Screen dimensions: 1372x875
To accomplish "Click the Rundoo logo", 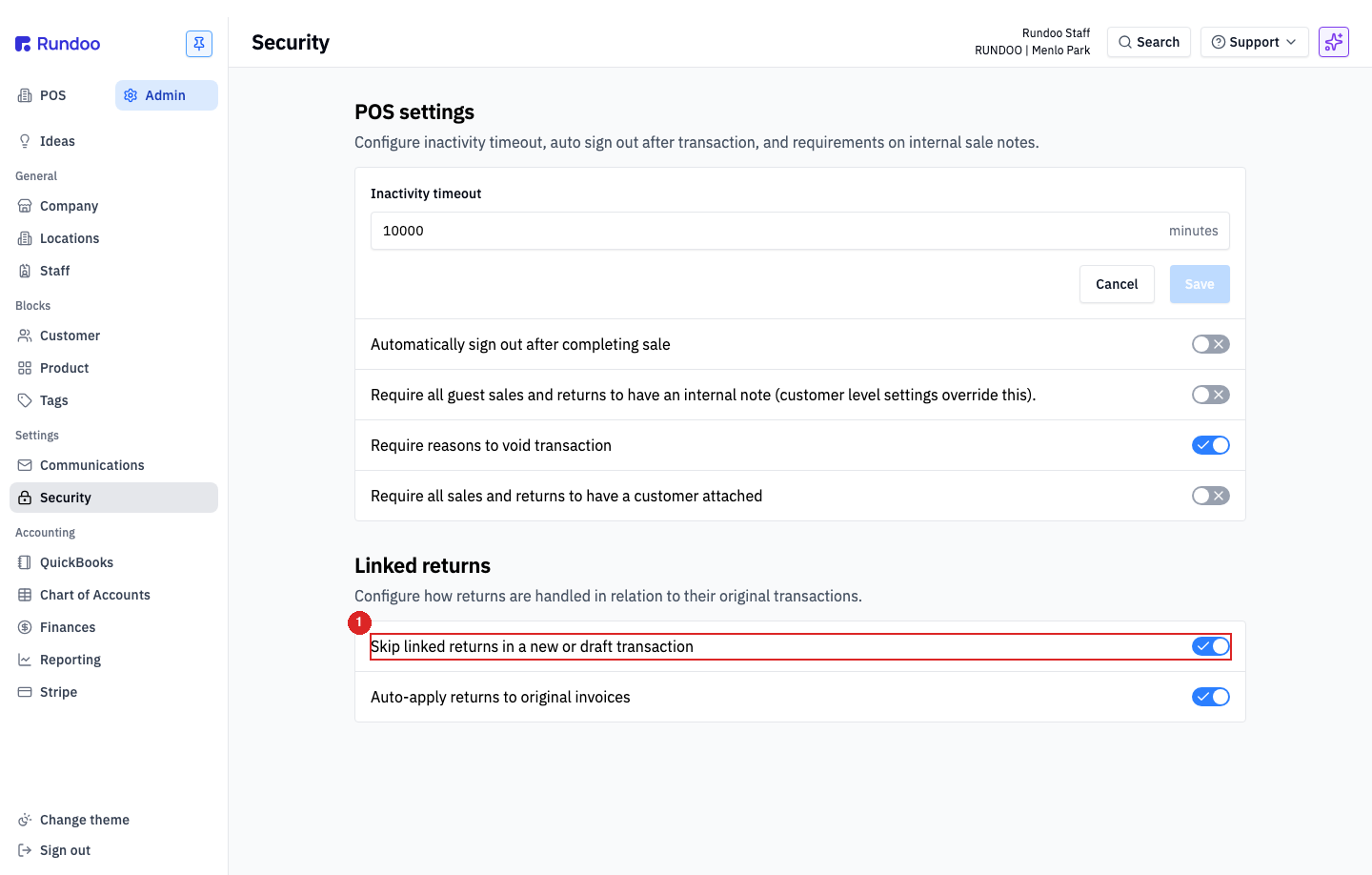I will (x=58, y=44).
